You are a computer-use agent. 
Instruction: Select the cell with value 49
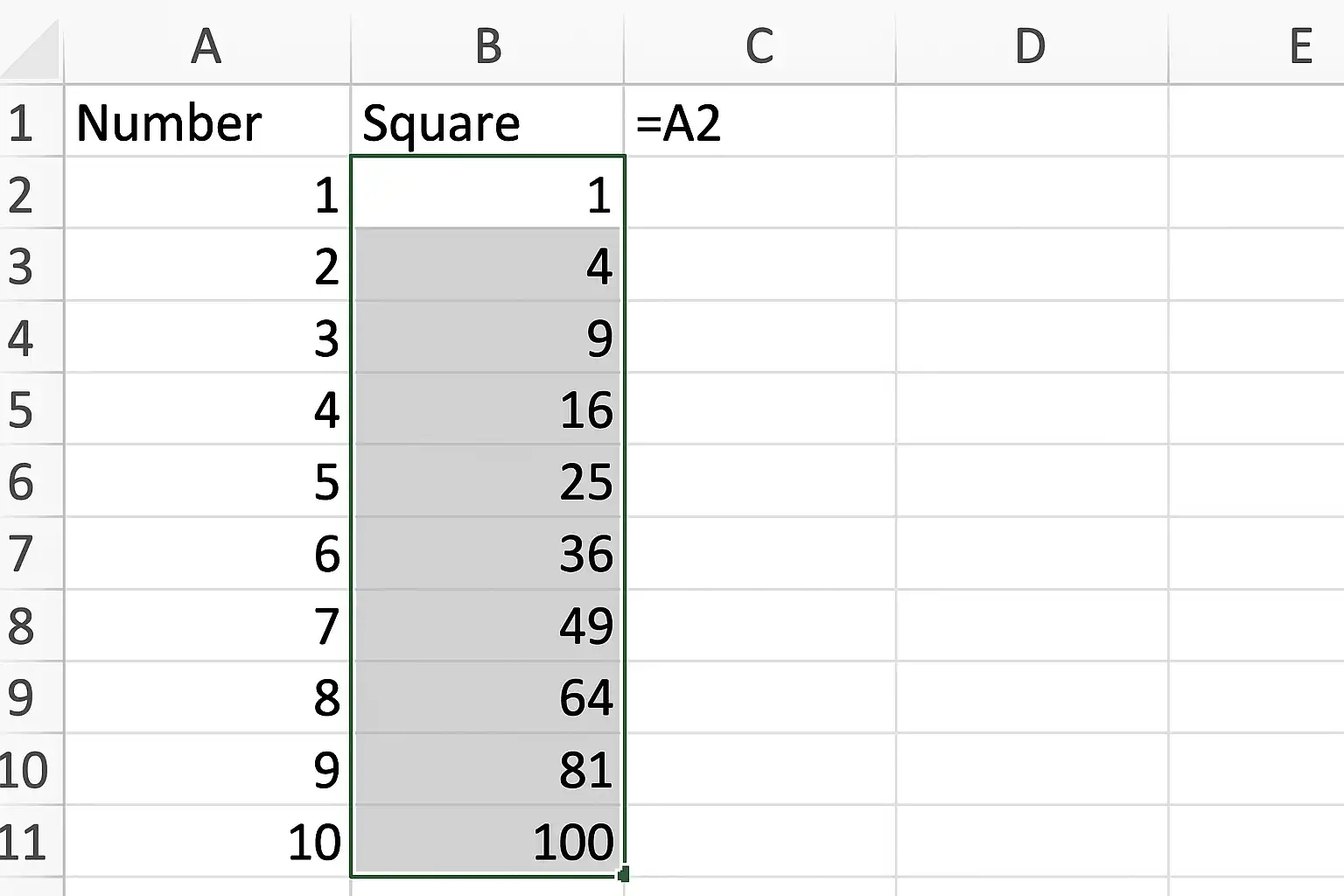[x=487, y=626]
